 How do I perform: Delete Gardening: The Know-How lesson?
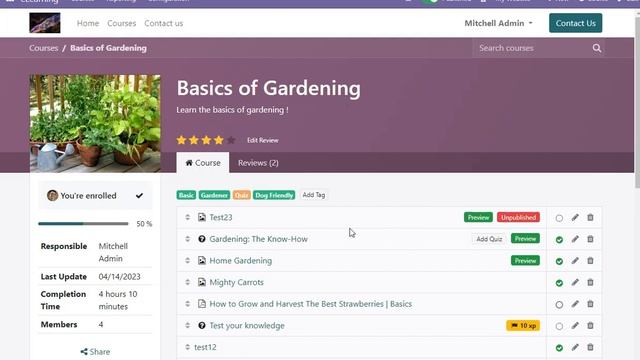pyautogui.click(x=590, y=239)
